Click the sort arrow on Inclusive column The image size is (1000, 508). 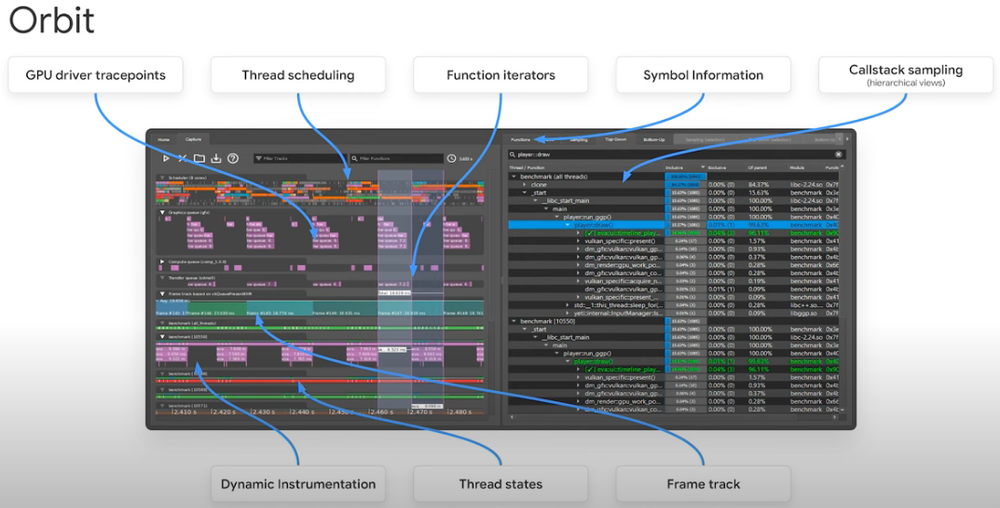tap(701, 166)
